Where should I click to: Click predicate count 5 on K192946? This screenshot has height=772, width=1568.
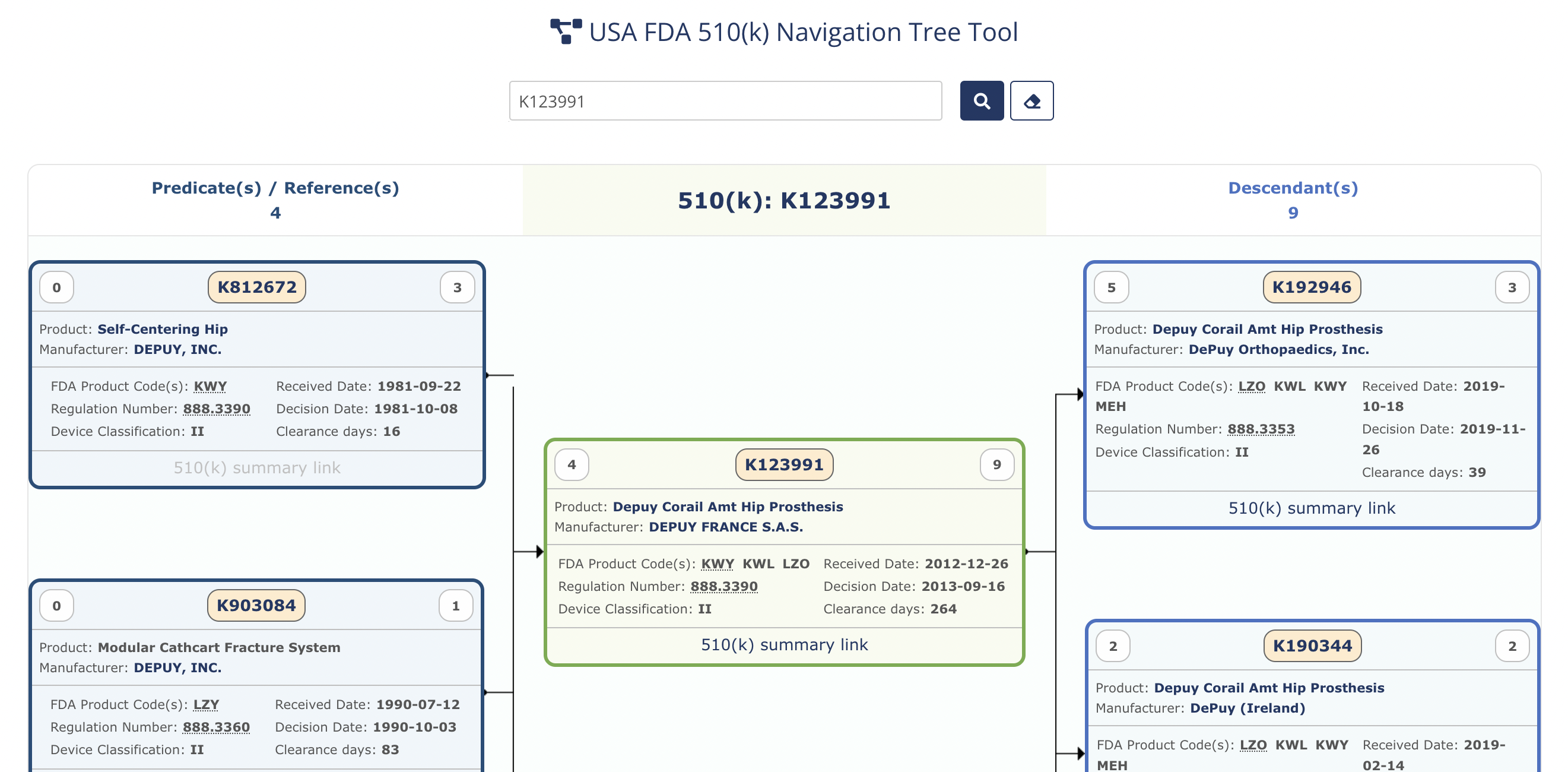[x=1111, y=287]
